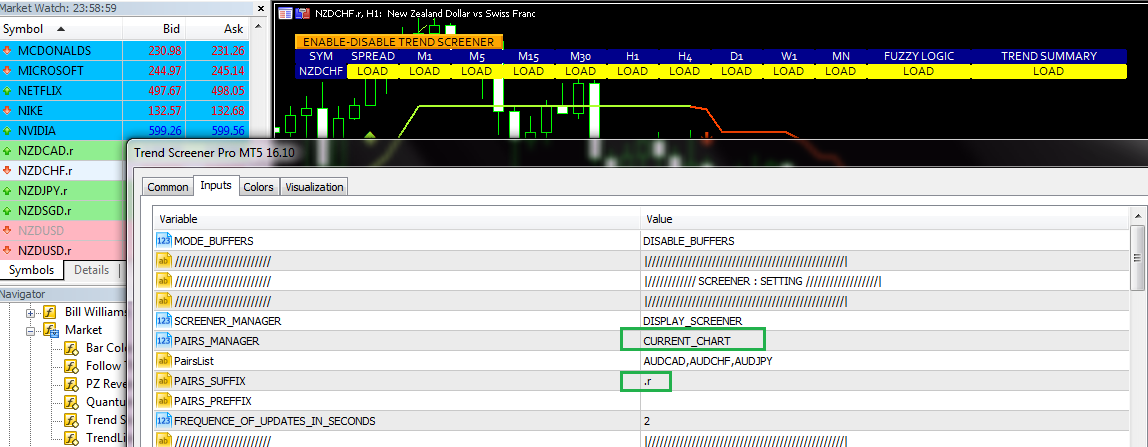Edit the PAIRS_MANAGER value CURRENT_CHART

[884, 340]
